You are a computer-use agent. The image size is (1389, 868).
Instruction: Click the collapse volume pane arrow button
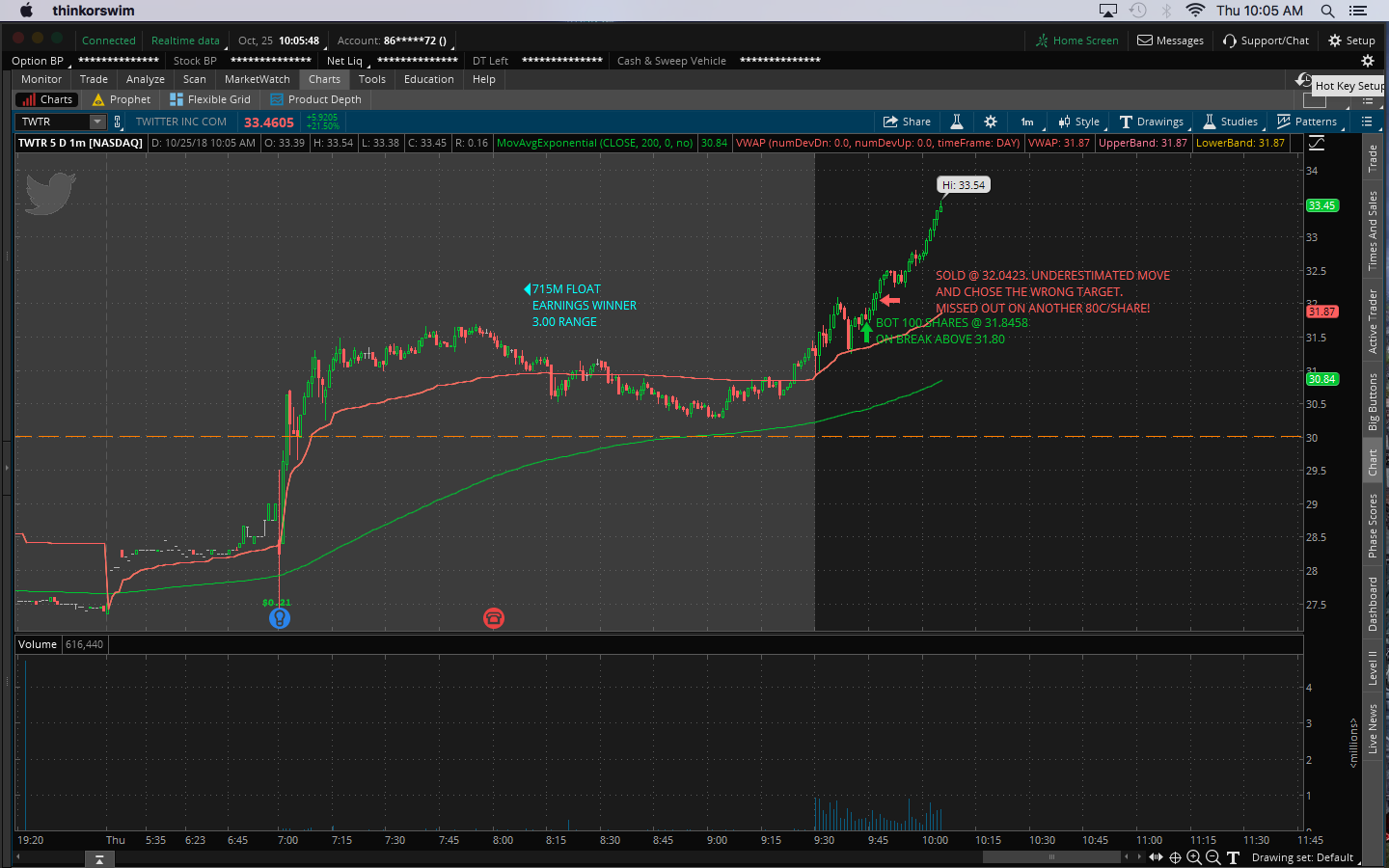(x=98, y=859)
